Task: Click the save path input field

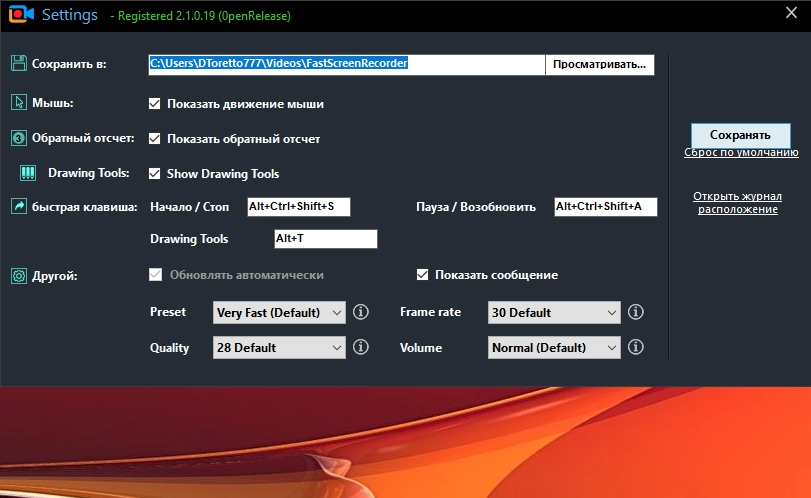Action: 347,65
